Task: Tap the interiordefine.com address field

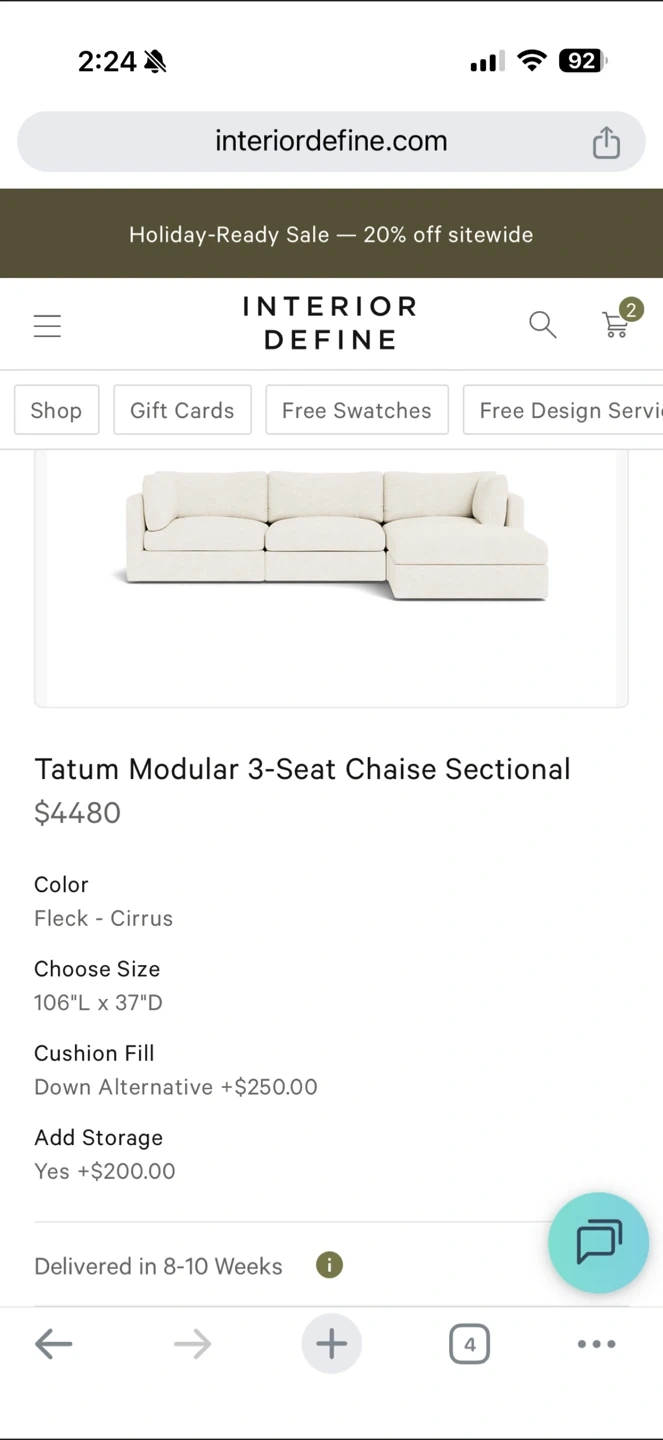Action: pyautogui.click(x=331, y=141)
